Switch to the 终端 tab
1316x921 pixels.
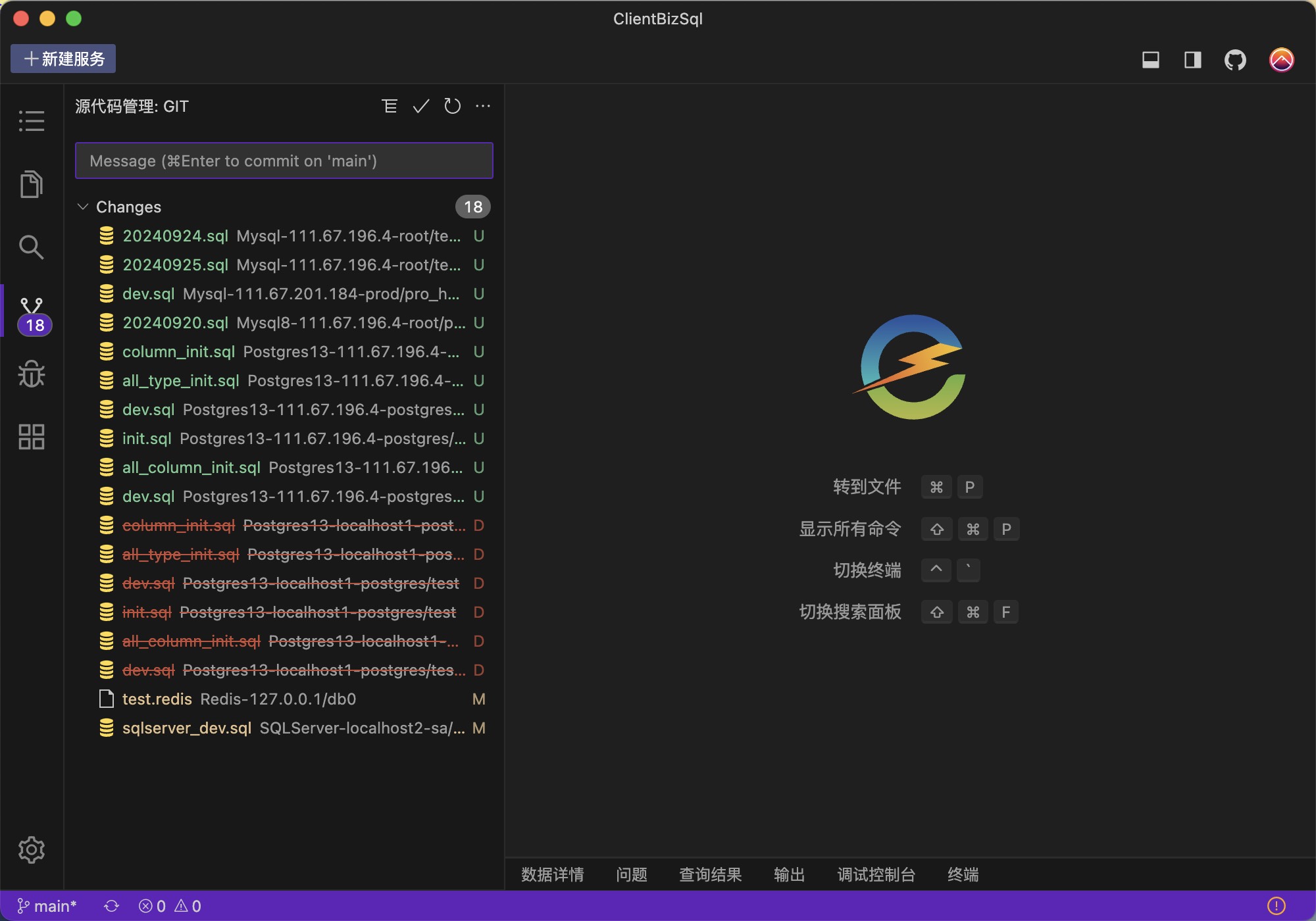[x=963, y=874]
